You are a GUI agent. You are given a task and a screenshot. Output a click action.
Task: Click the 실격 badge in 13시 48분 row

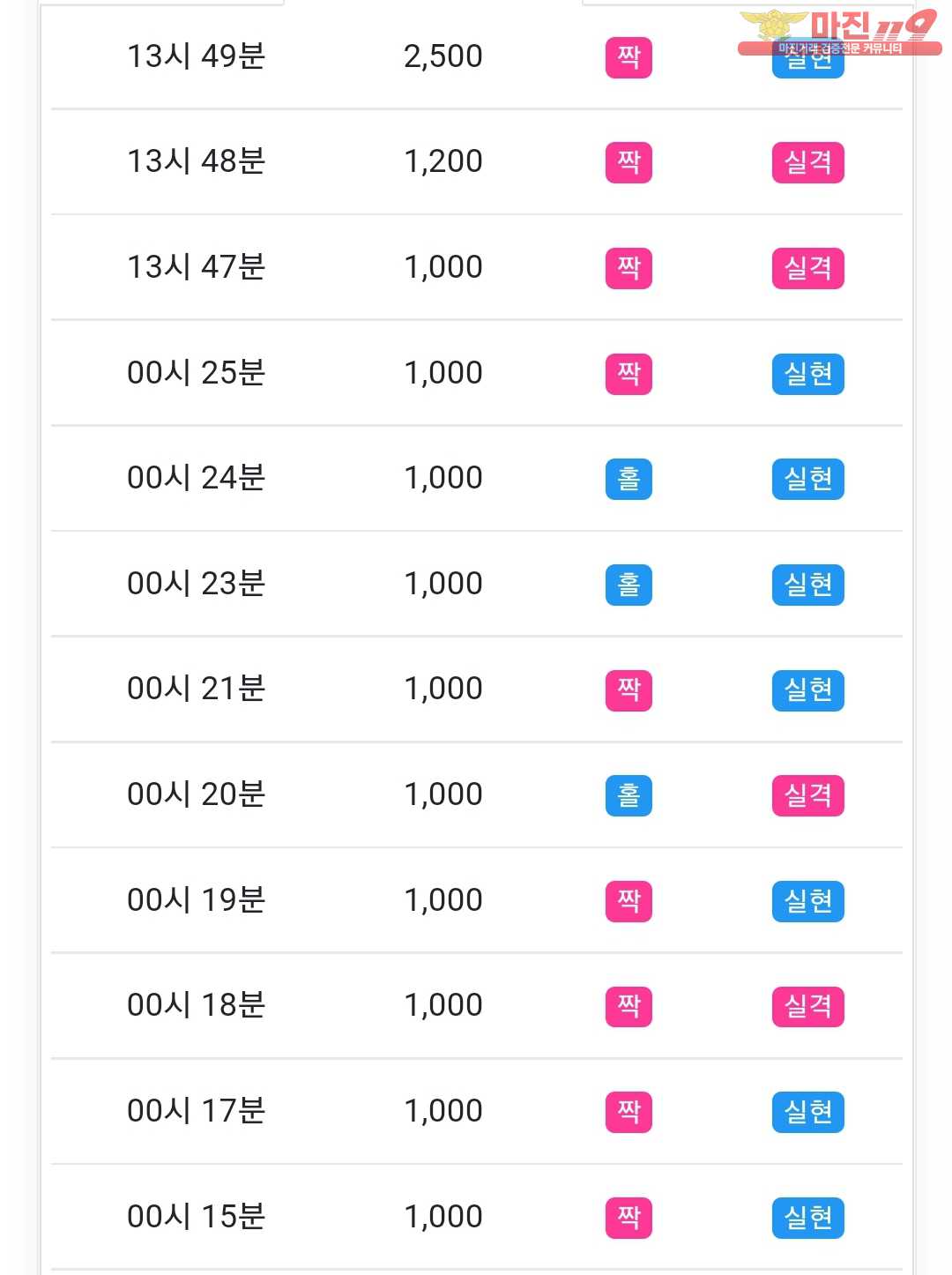pos(808,162)
